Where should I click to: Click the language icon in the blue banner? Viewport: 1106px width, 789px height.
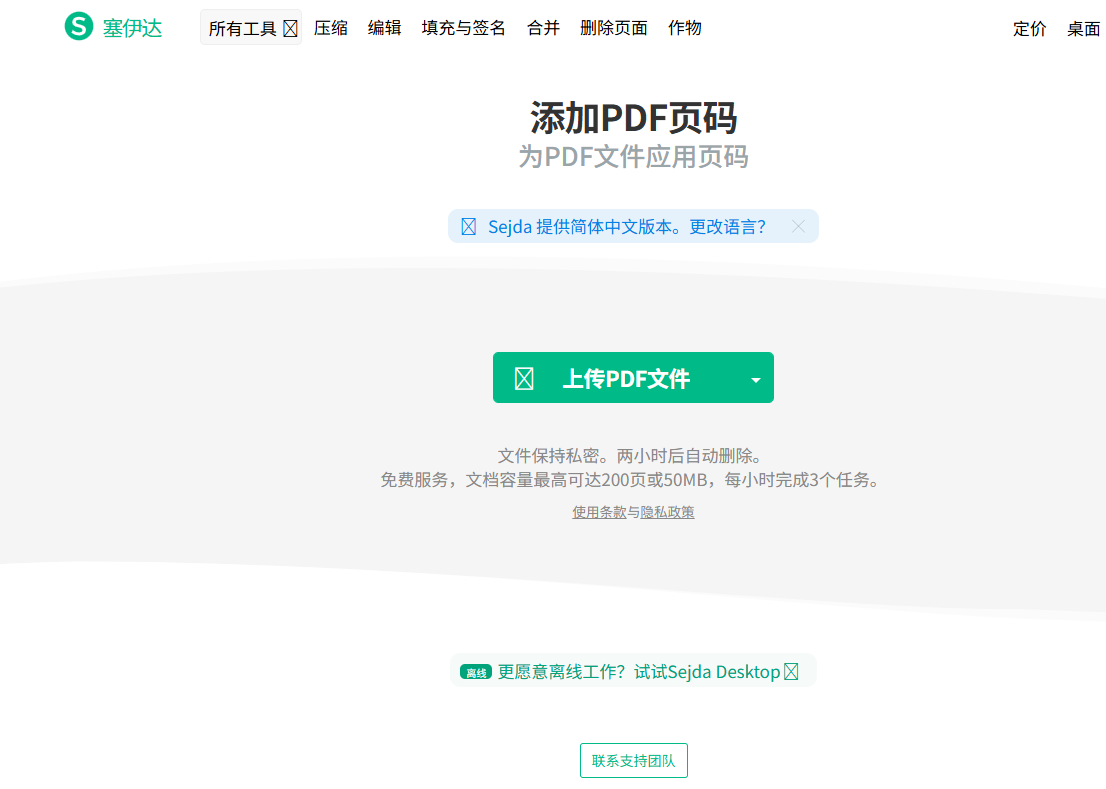point(468,227)
